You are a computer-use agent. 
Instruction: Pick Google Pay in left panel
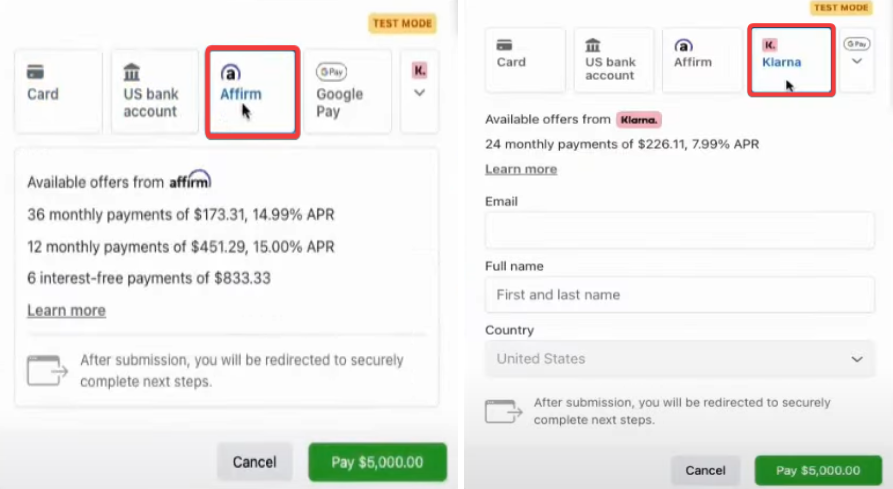pyautogui.click(x=345, y=91)
